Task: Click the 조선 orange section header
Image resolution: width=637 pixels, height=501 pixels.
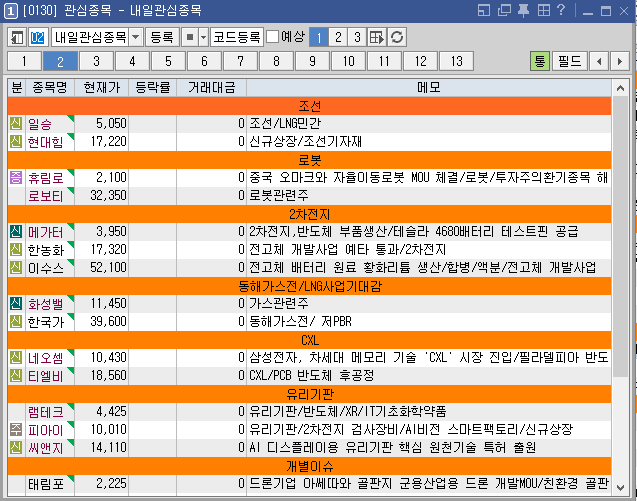Action: tap(310, 106)
